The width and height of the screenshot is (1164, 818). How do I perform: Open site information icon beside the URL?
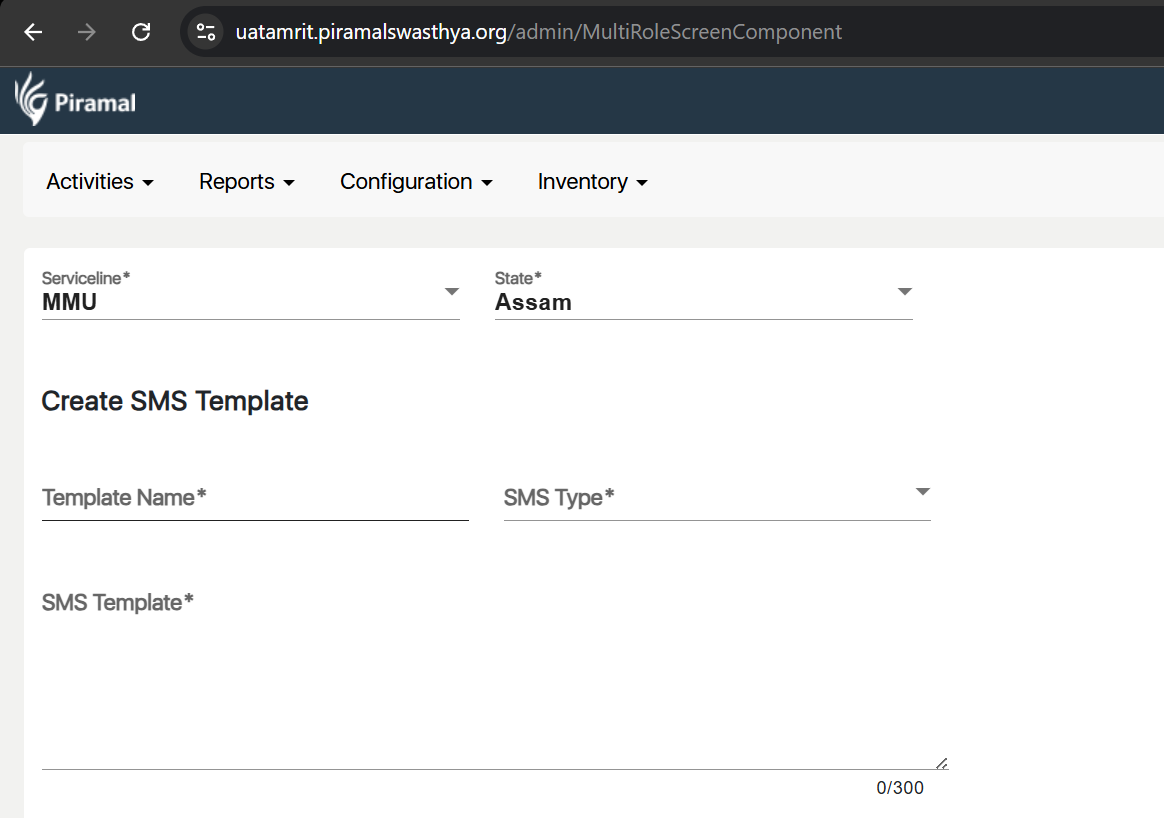[x=206, y=32]
